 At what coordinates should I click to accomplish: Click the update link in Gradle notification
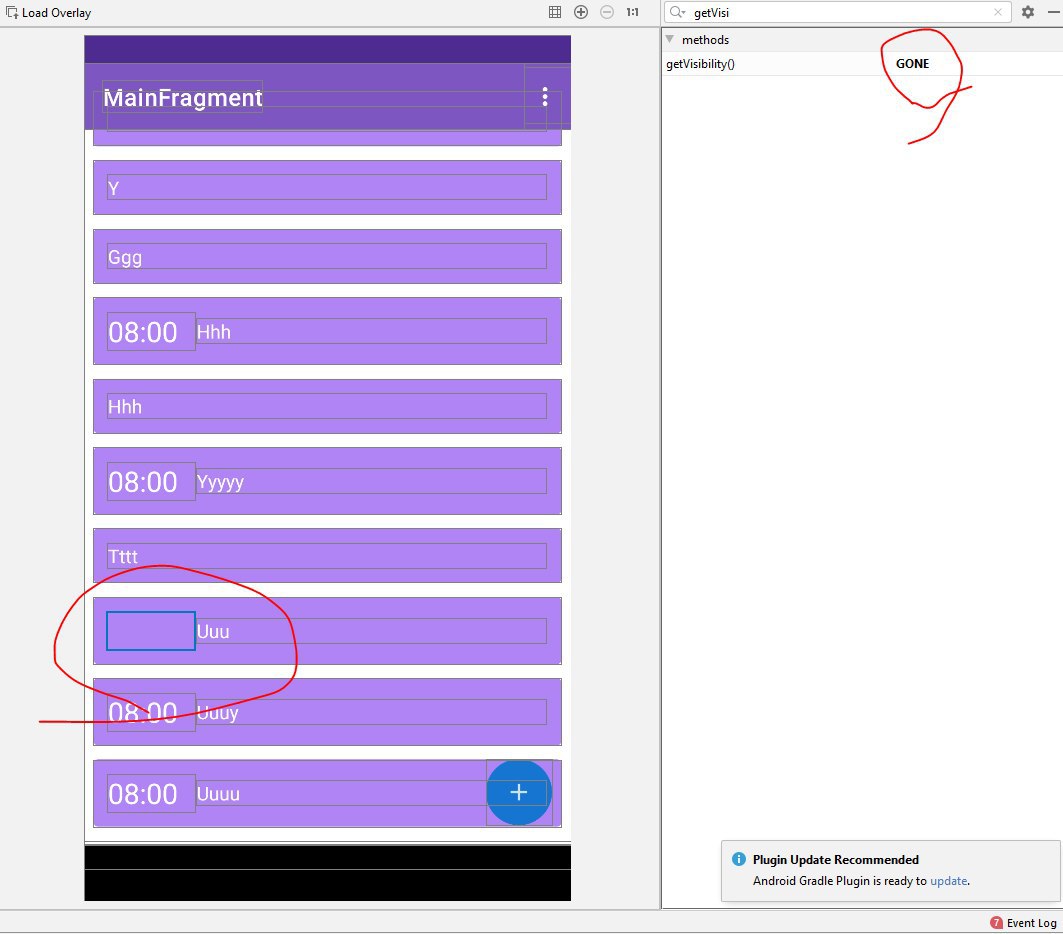pyautogui.click(x=948, y=881)
